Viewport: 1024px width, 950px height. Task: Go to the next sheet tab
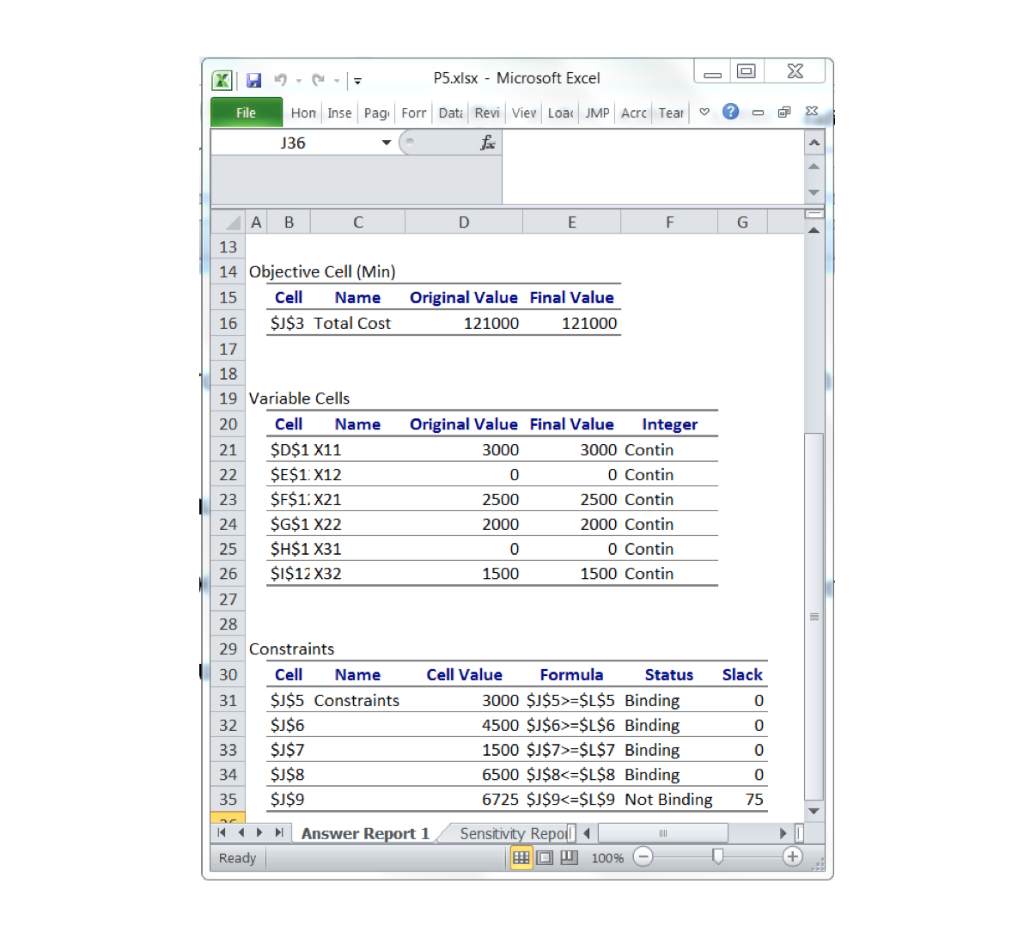point(260,832)
